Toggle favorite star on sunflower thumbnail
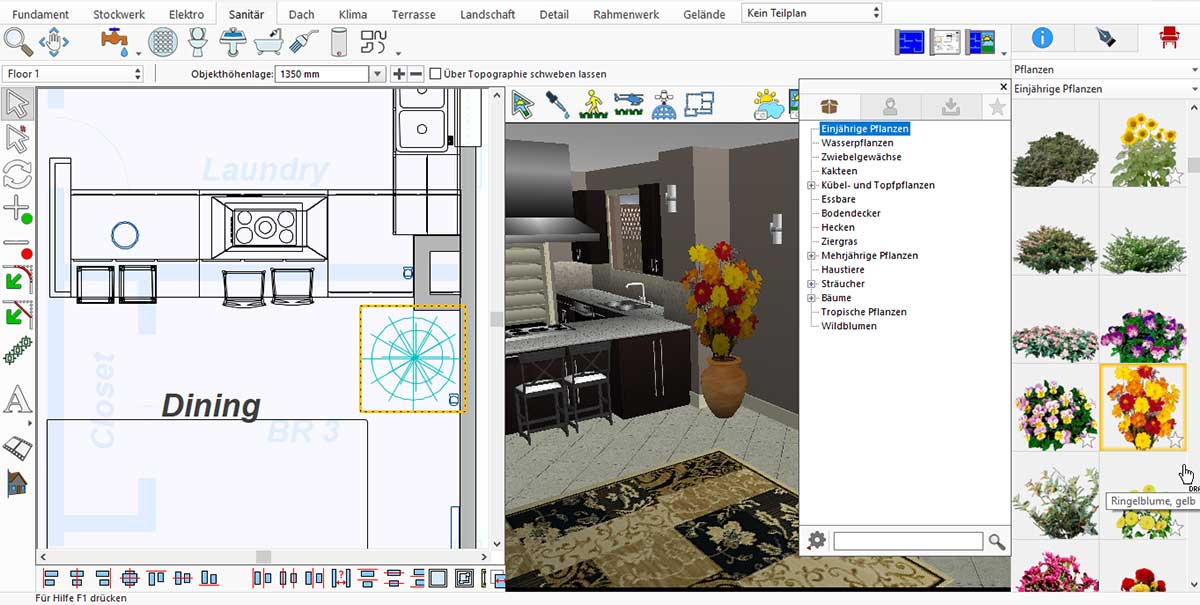Image resolution: width=1200 pixels, height=605 pixels. click(x=1176, y=177)
